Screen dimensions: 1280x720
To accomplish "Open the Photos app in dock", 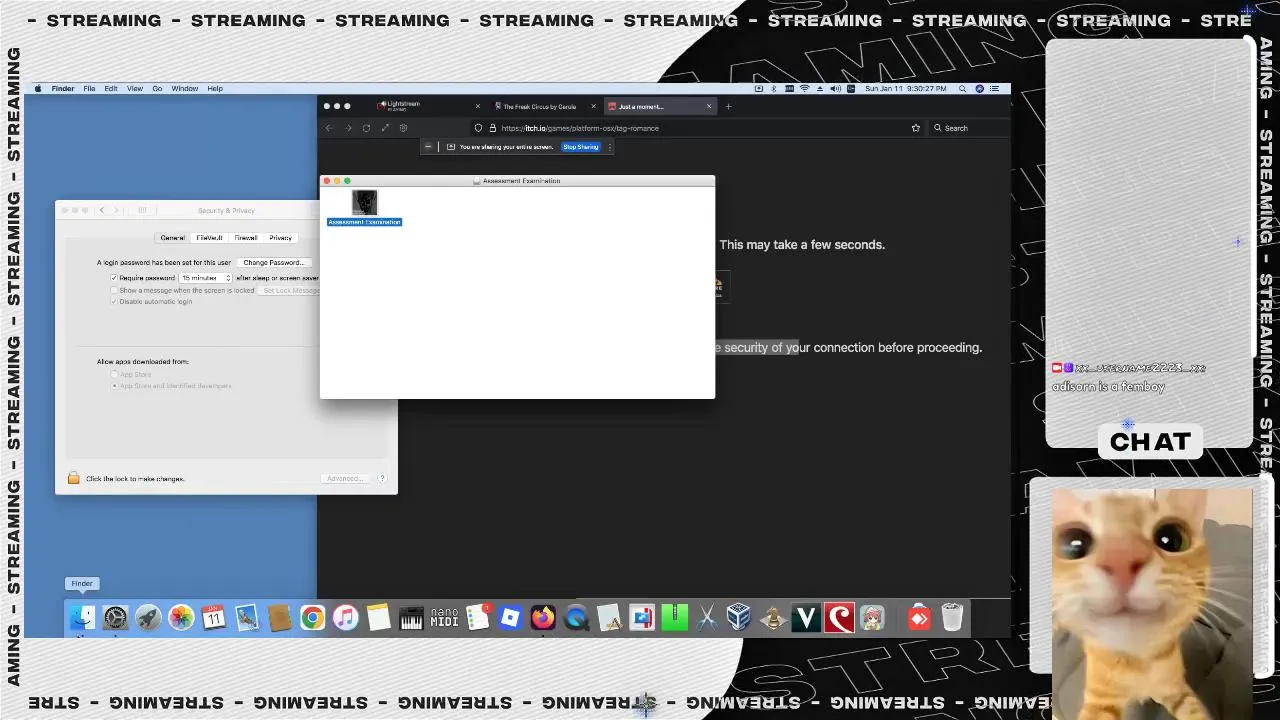I will coord(181,618).
